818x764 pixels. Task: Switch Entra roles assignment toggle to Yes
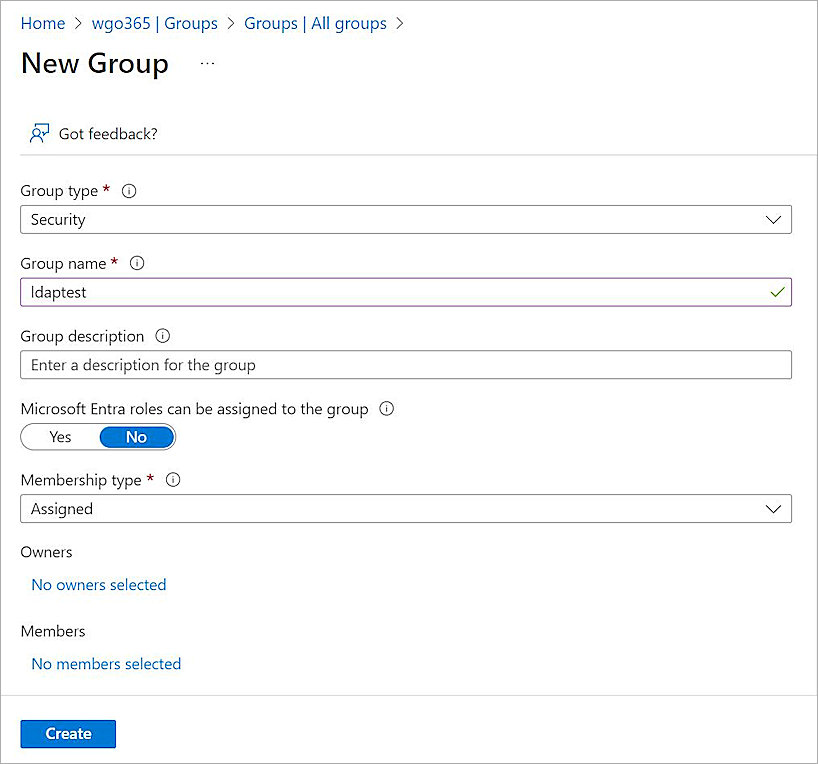59,437
